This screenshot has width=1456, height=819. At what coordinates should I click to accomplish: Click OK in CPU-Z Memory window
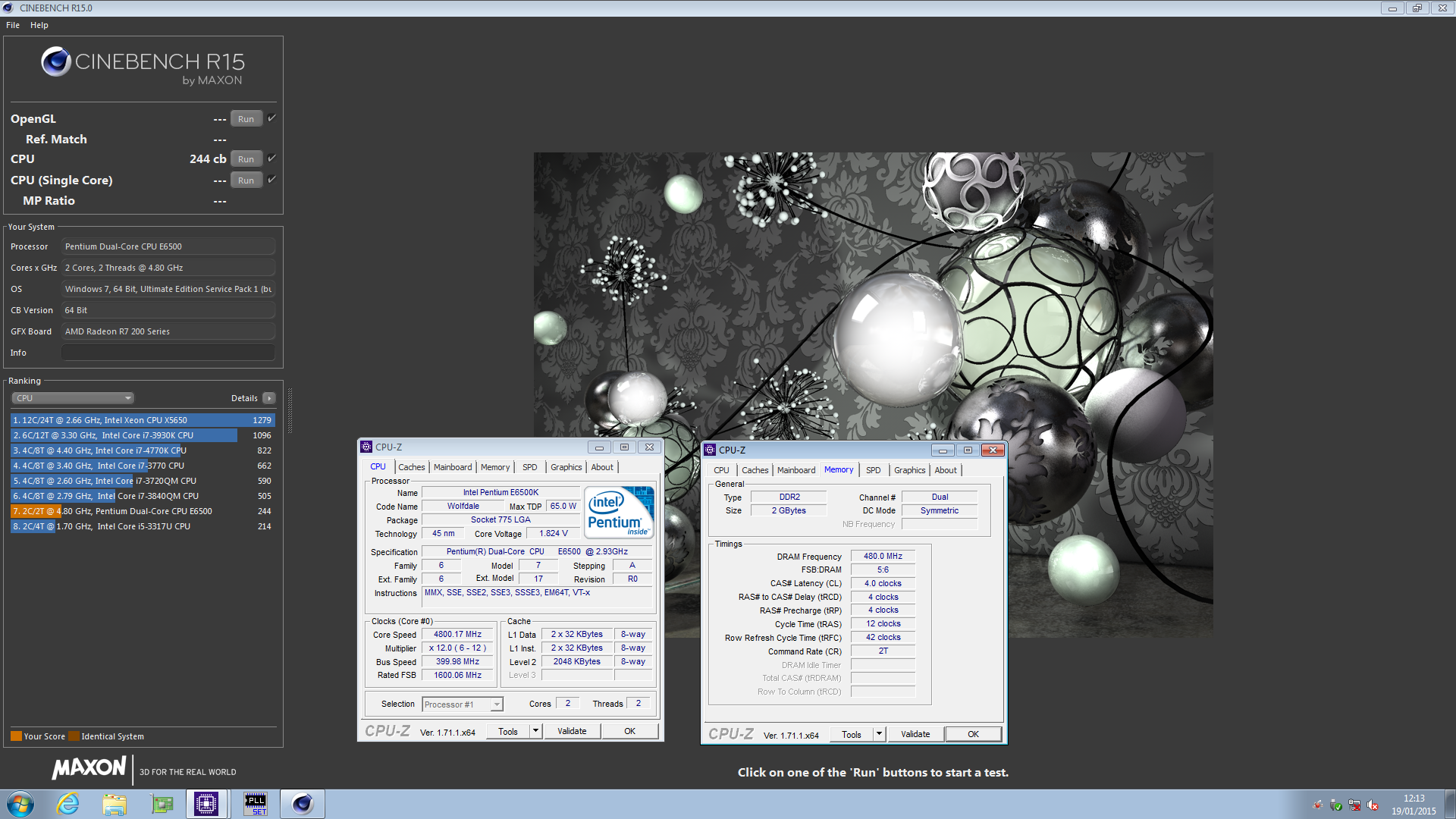tap(973, 734)
